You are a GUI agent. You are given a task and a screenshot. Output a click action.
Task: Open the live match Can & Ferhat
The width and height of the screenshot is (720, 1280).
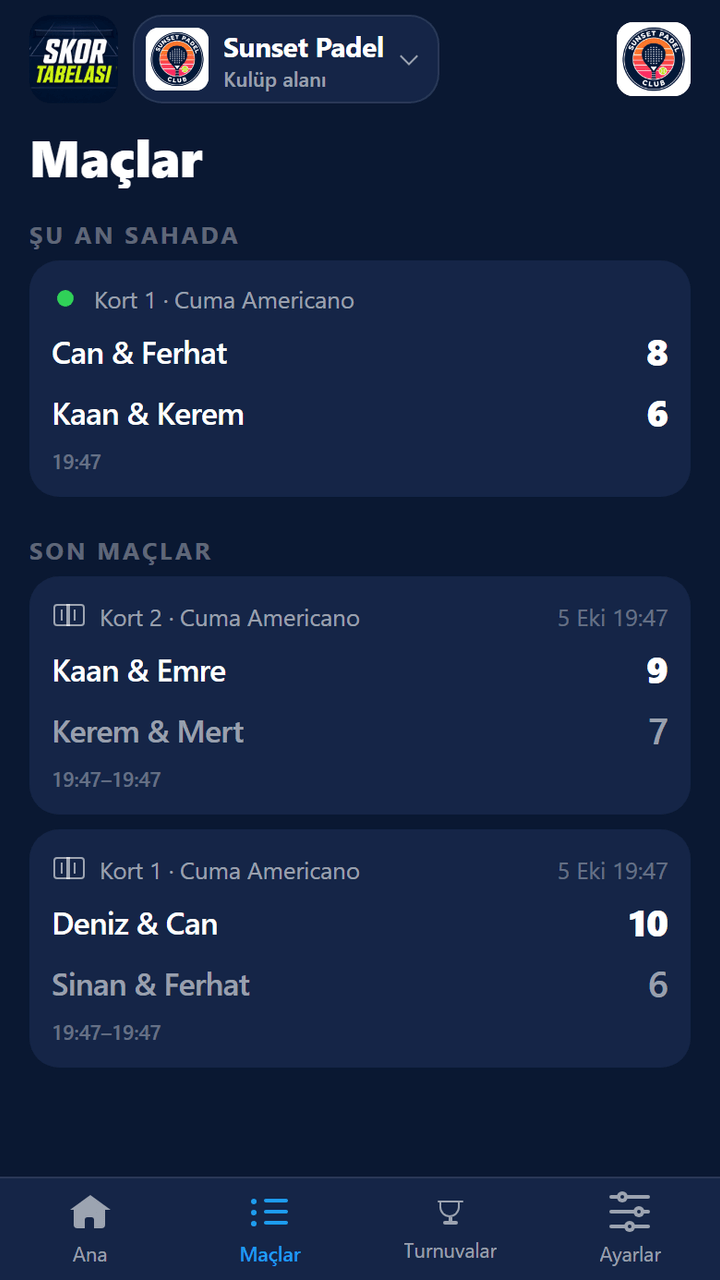click(360, 378)
